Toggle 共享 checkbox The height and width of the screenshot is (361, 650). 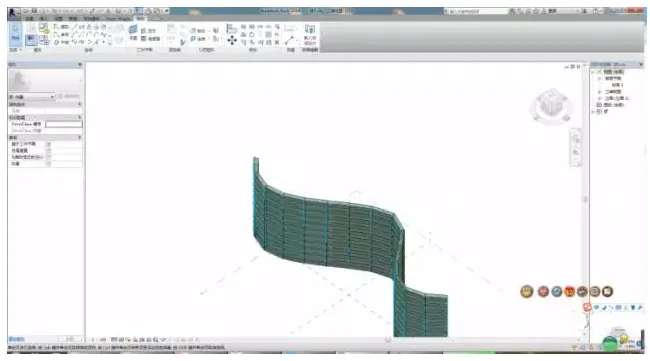(x=48, y=164)
